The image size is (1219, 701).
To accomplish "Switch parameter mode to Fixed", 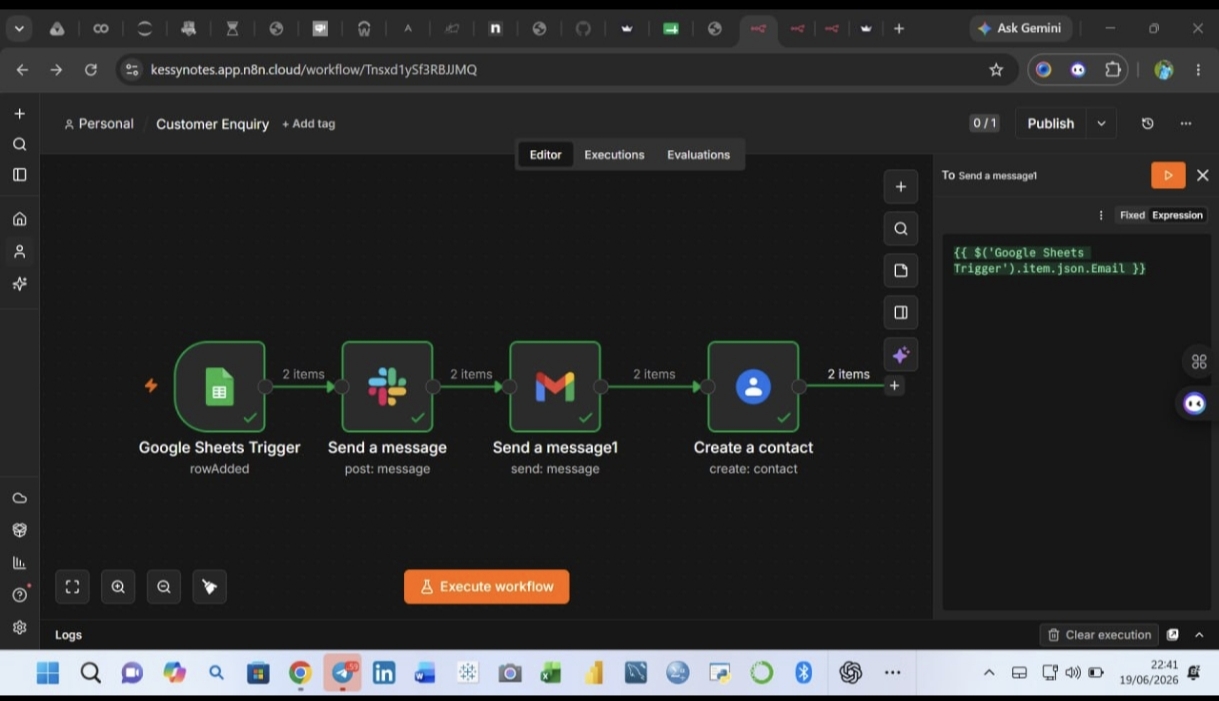I will (1132, 215).
